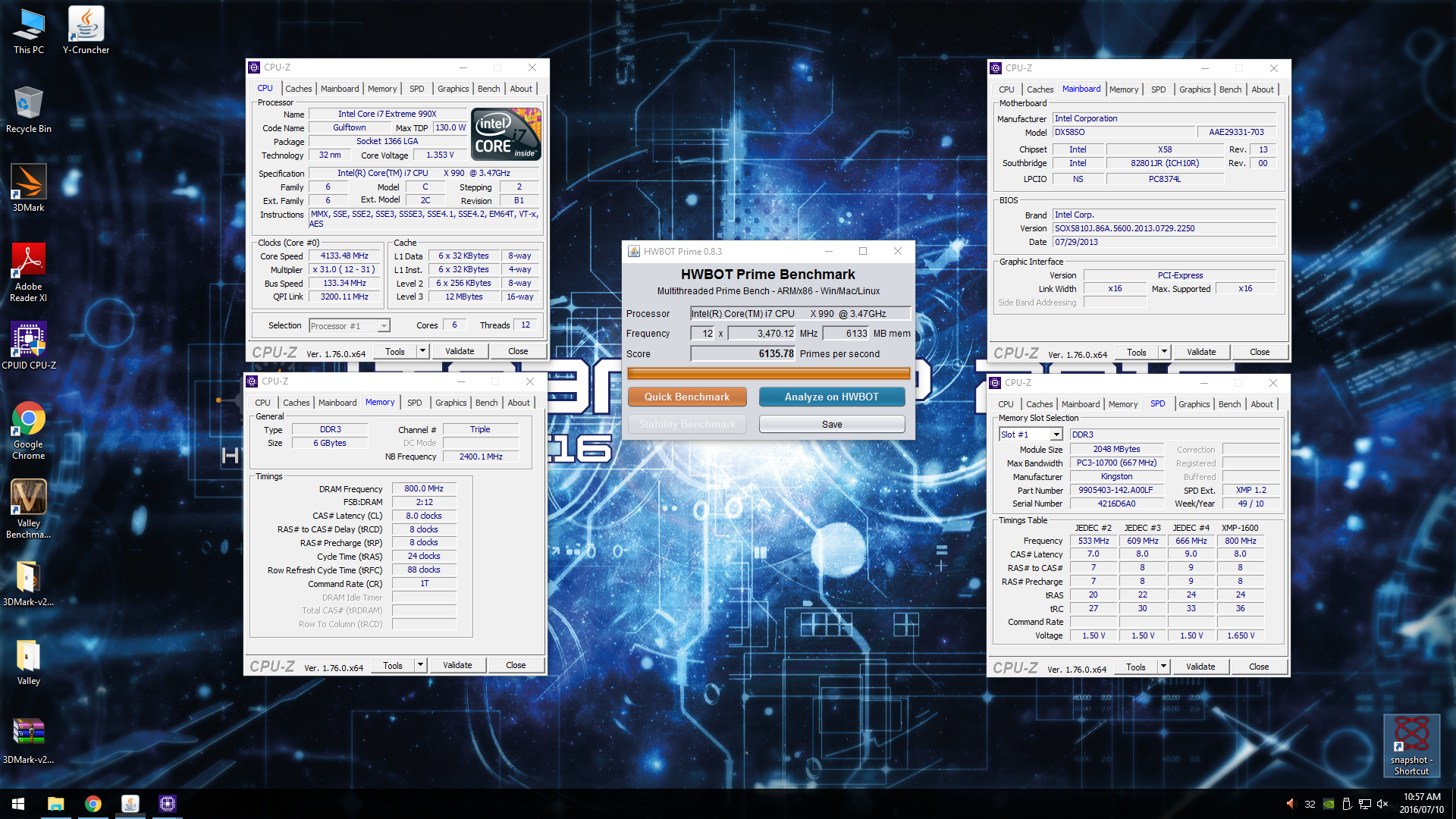Launch Y-Cruncher from the desktop
Viewport: 1456px width, 819px height.
86,30
